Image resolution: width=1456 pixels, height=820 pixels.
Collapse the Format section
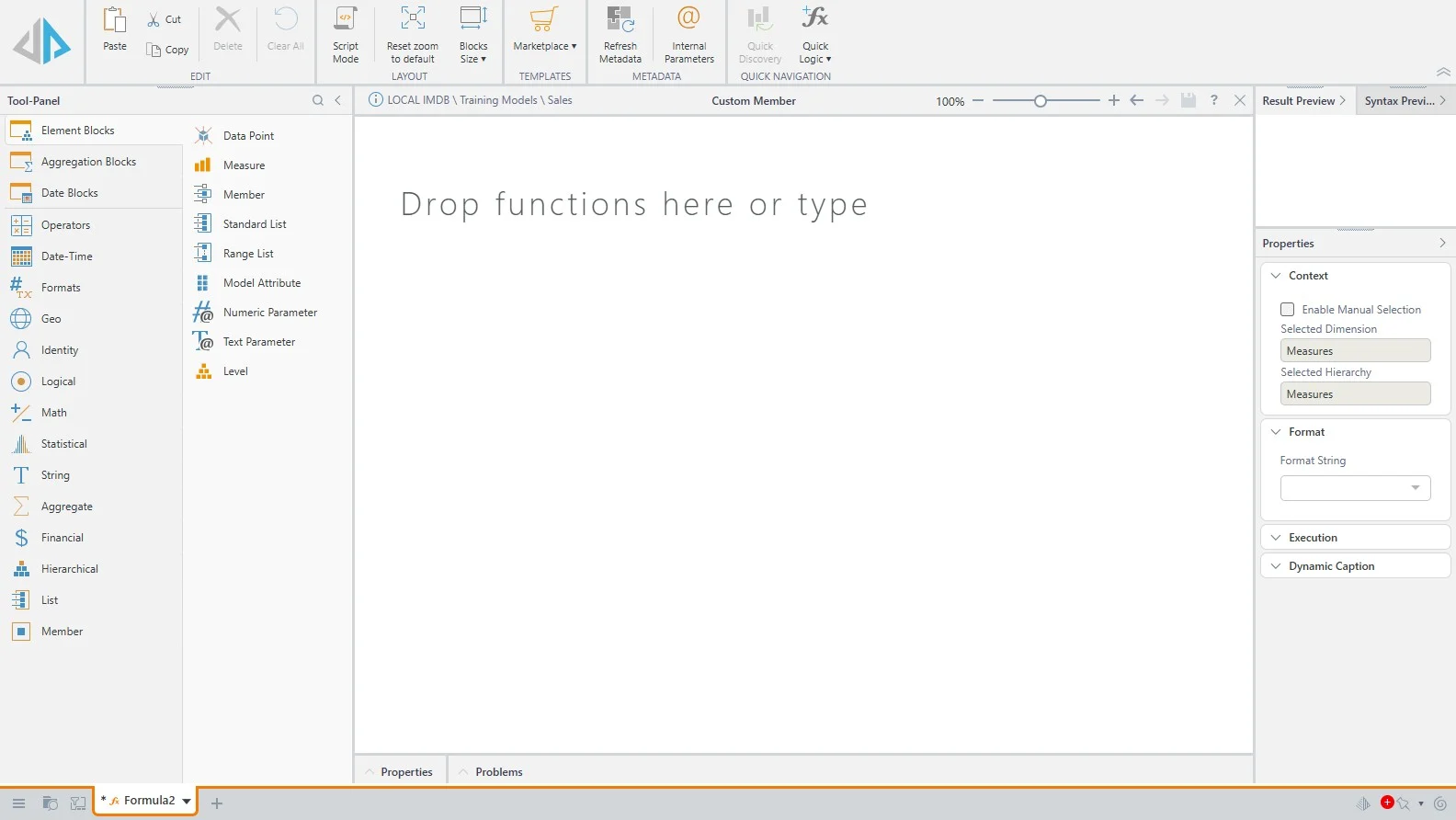tap(1276, 432)
